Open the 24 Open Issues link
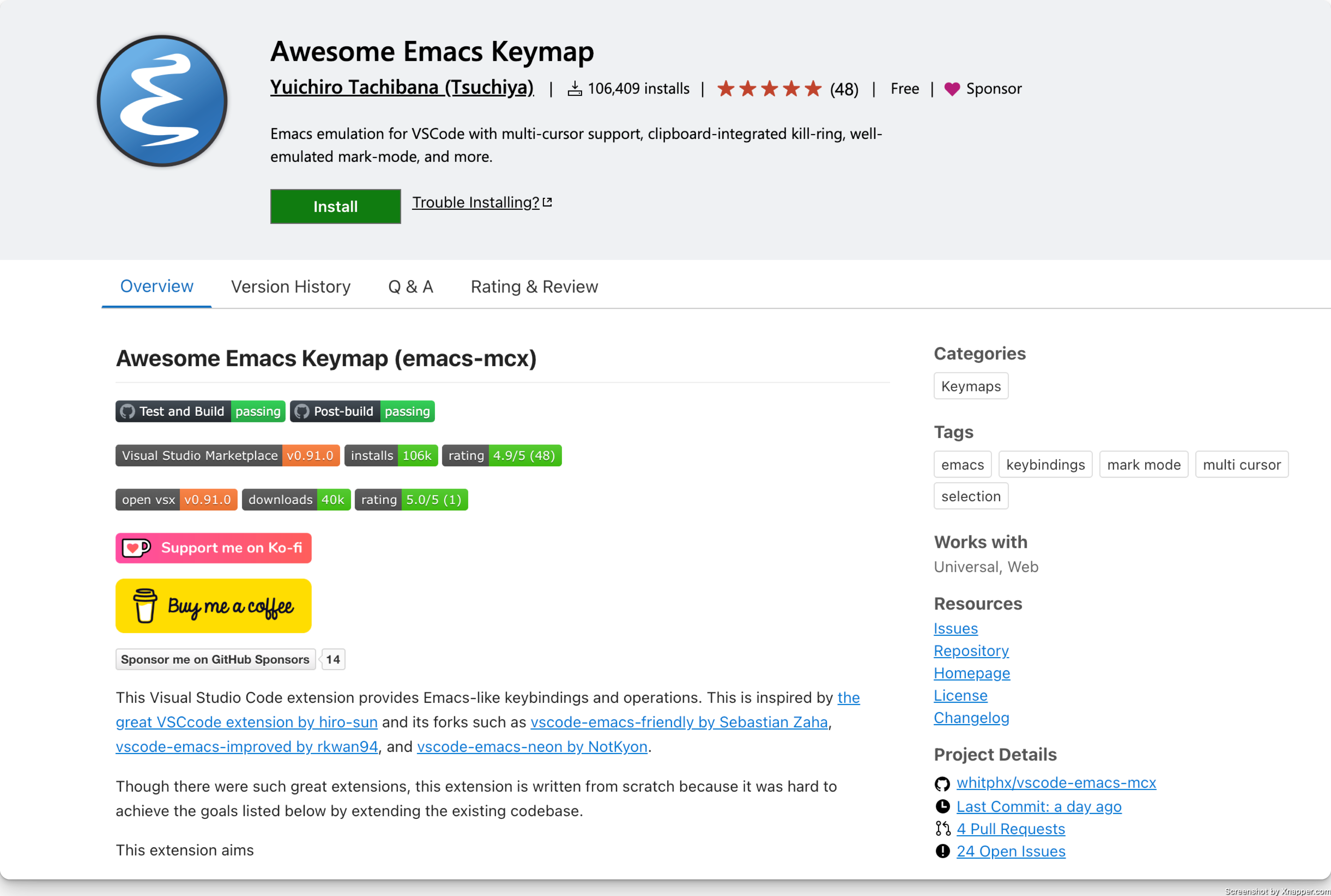The width and height of the screenshot is (1331, 896). pyautogui.click(x=1011, y=851)
